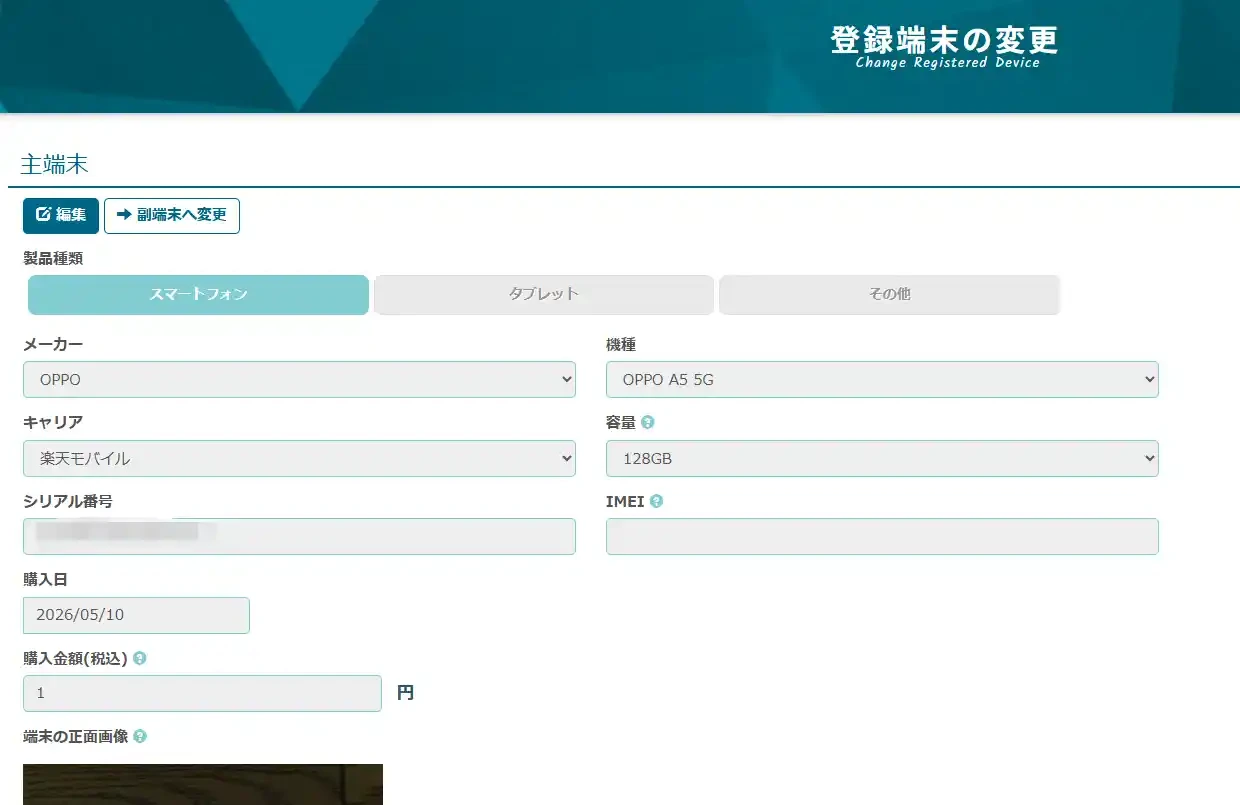Viewport: 1240px width, 805px height.
Task: Select the スマートフォン product type
Action: (x=198, y=295)
